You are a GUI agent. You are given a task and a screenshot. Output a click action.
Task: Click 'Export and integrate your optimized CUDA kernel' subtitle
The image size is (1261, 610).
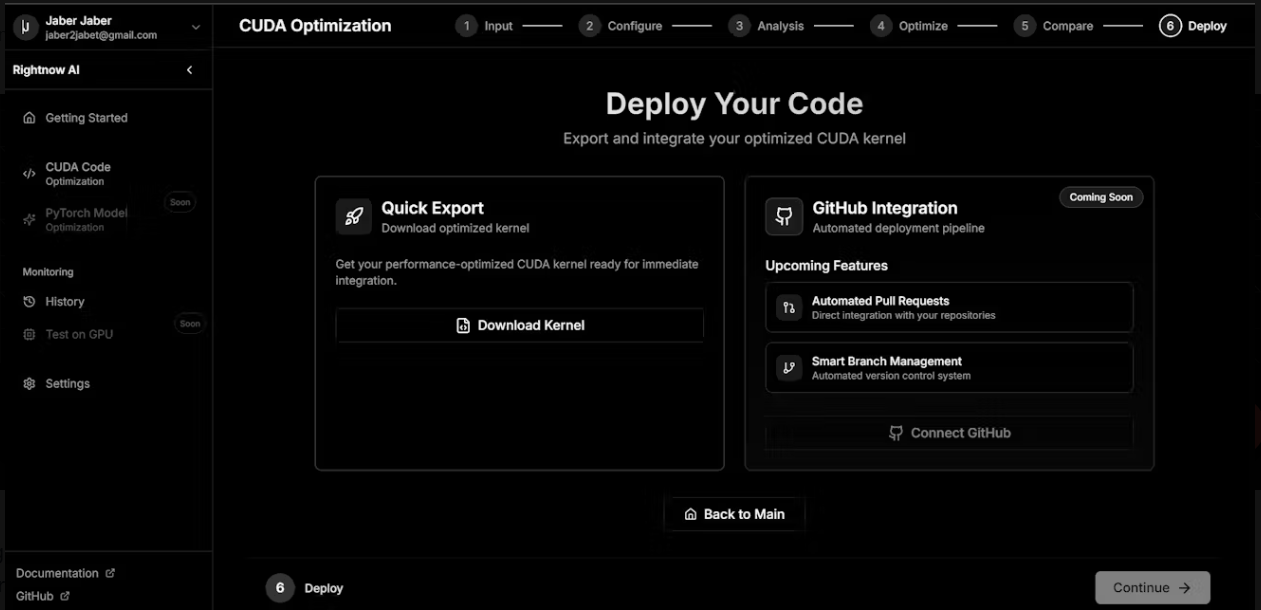click(734, 139)
